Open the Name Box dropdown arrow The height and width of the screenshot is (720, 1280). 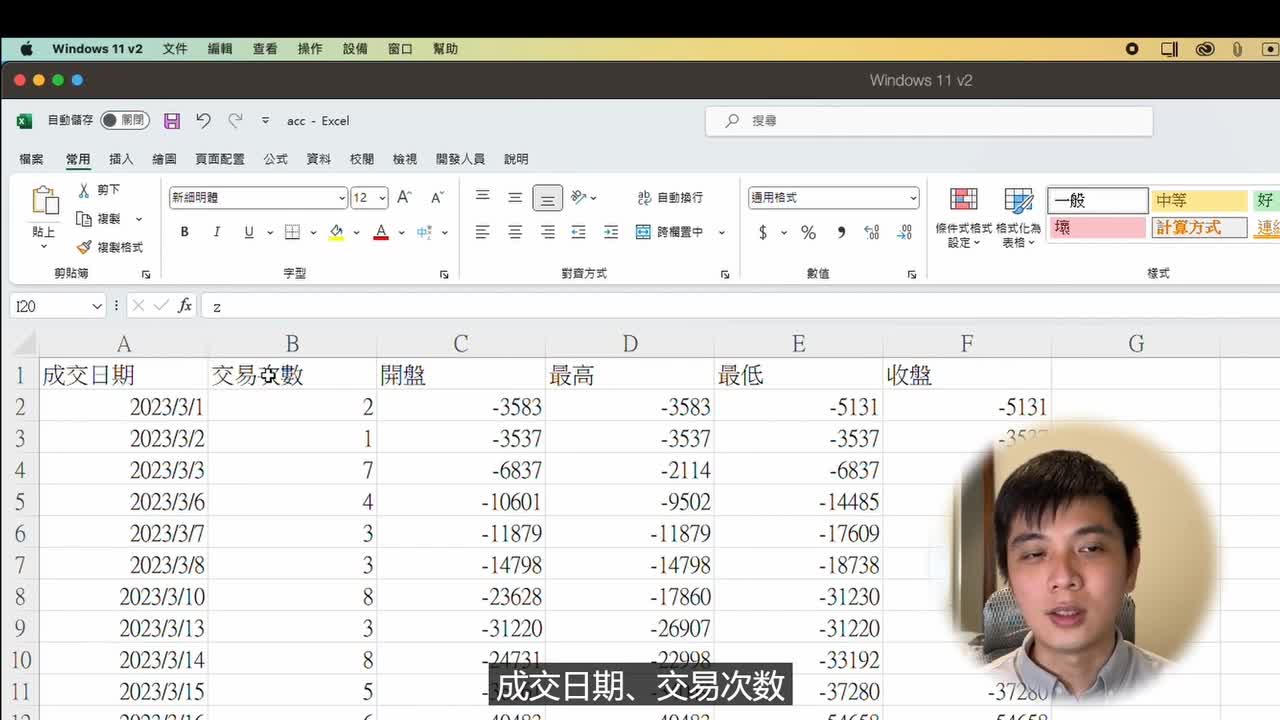97,306
